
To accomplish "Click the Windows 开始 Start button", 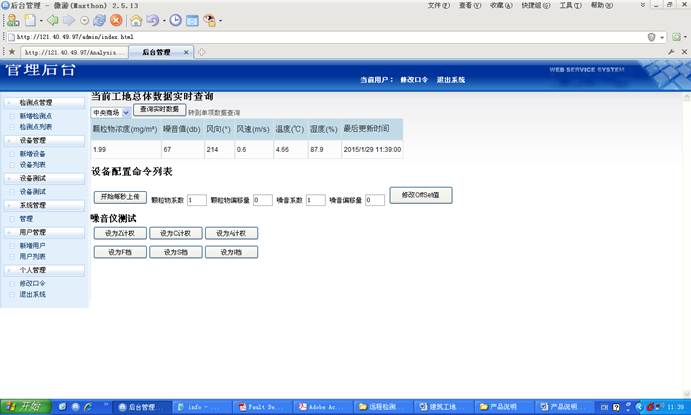I will 24,407.
